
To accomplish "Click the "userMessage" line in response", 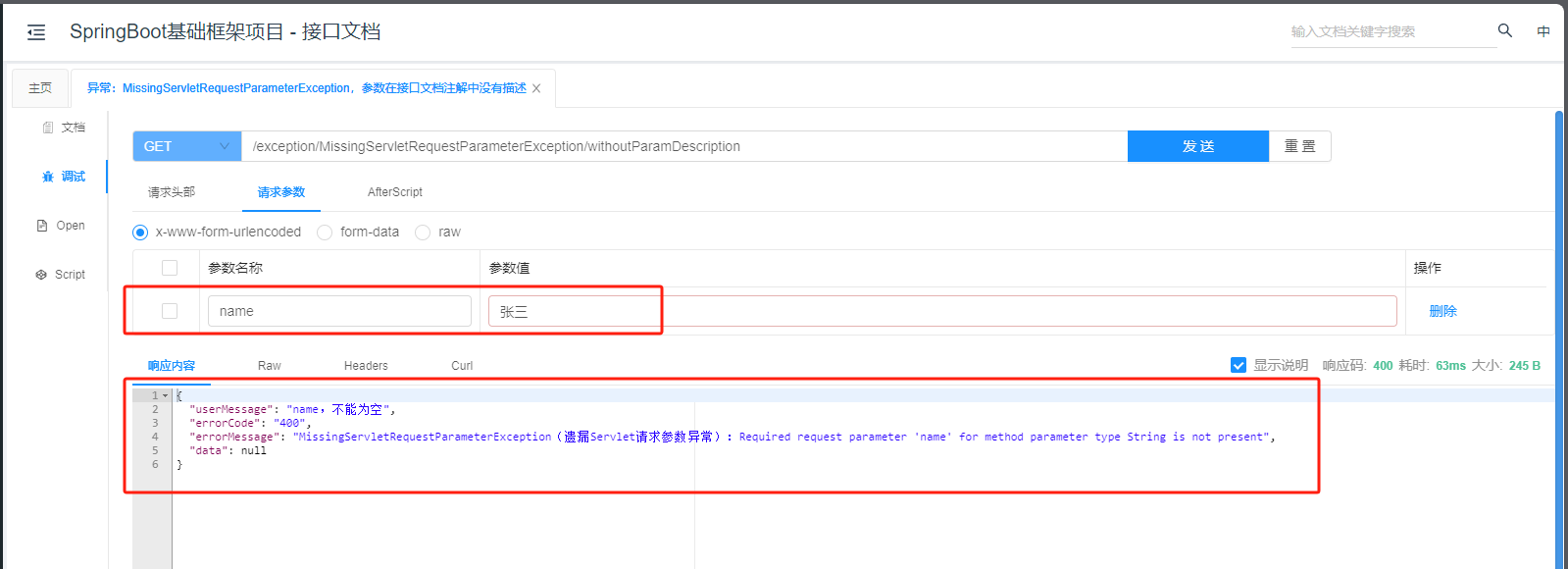I will coord(292,409).
